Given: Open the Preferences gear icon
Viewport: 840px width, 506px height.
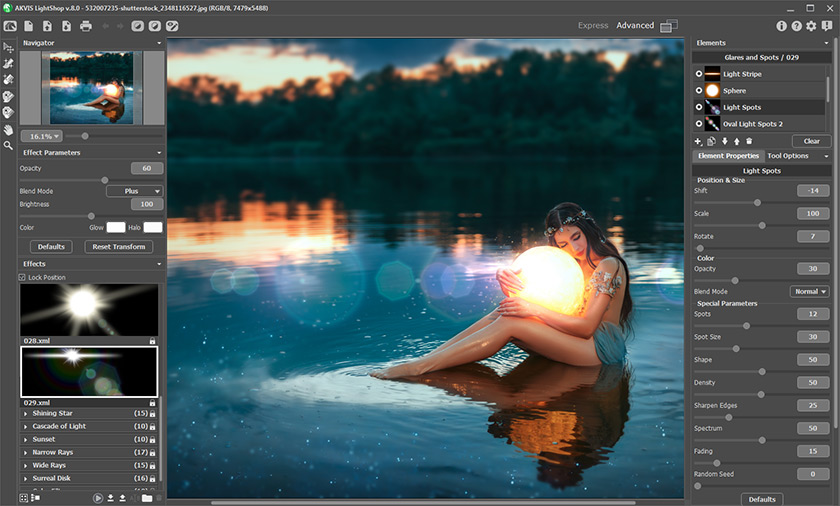Looking at the screenshot, I should click(811, 26).
